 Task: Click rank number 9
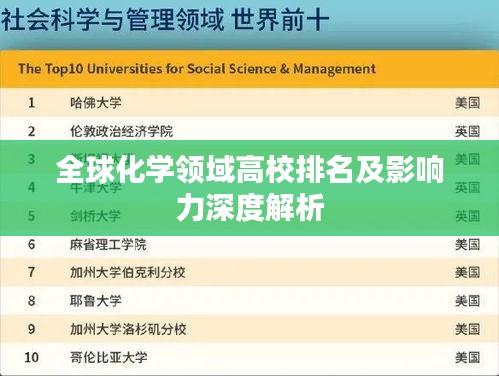pyautogui.click(x=32, y=329)
